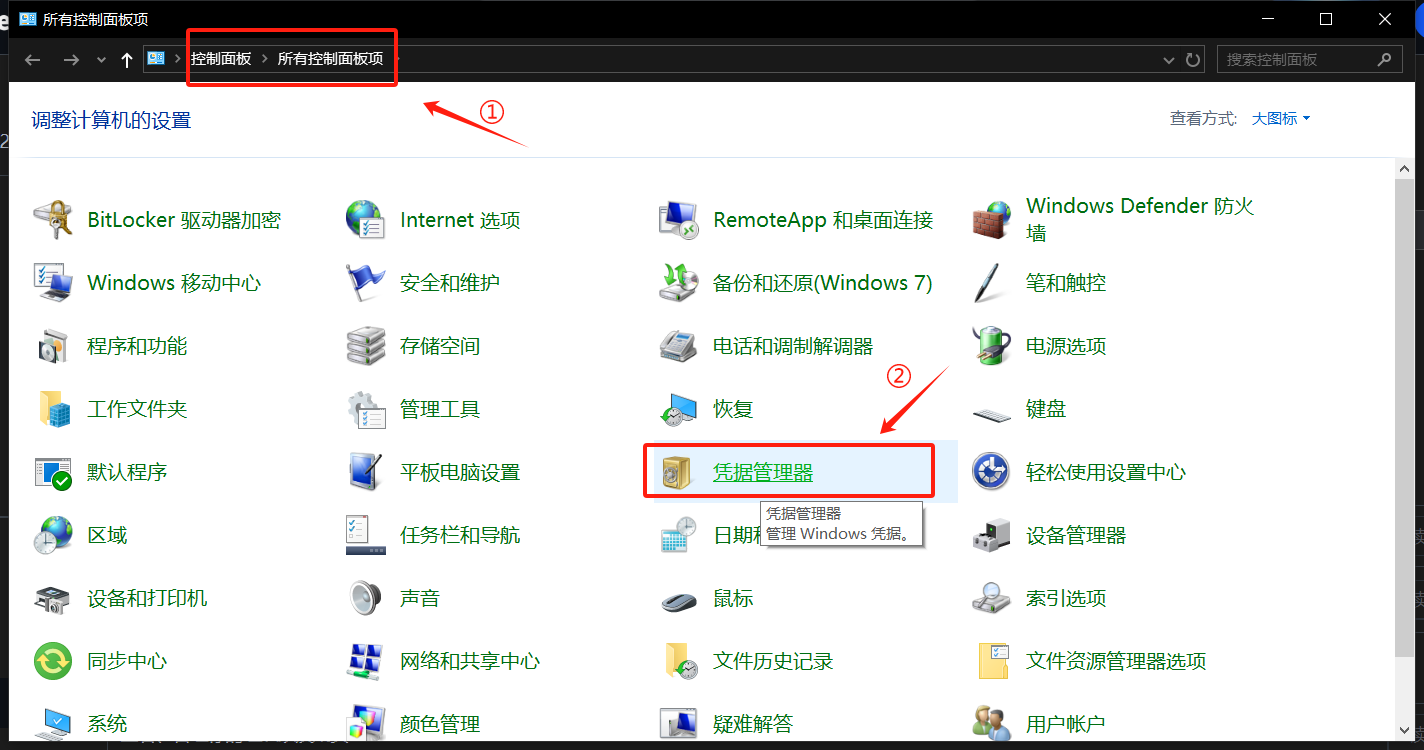Screen dimensions: 1424x750
Task: Click 控制面板 in the breadcrumb path
Action: click(221, 59)
